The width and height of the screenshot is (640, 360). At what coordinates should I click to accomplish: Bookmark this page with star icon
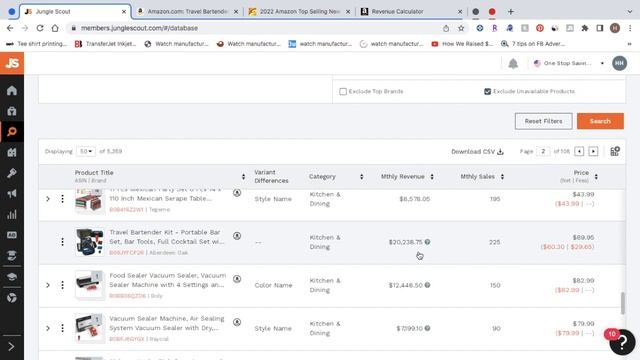(461, 28)
